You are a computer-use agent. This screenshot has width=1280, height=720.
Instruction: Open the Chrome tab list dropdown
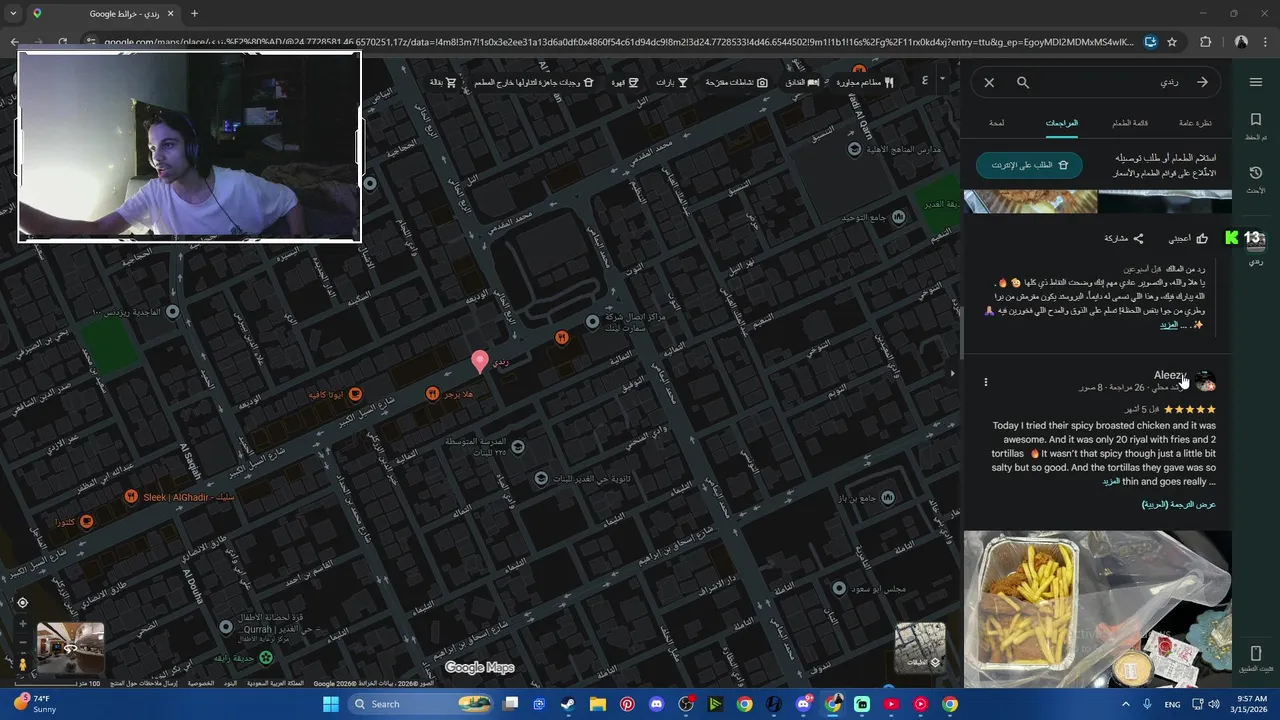13,14
